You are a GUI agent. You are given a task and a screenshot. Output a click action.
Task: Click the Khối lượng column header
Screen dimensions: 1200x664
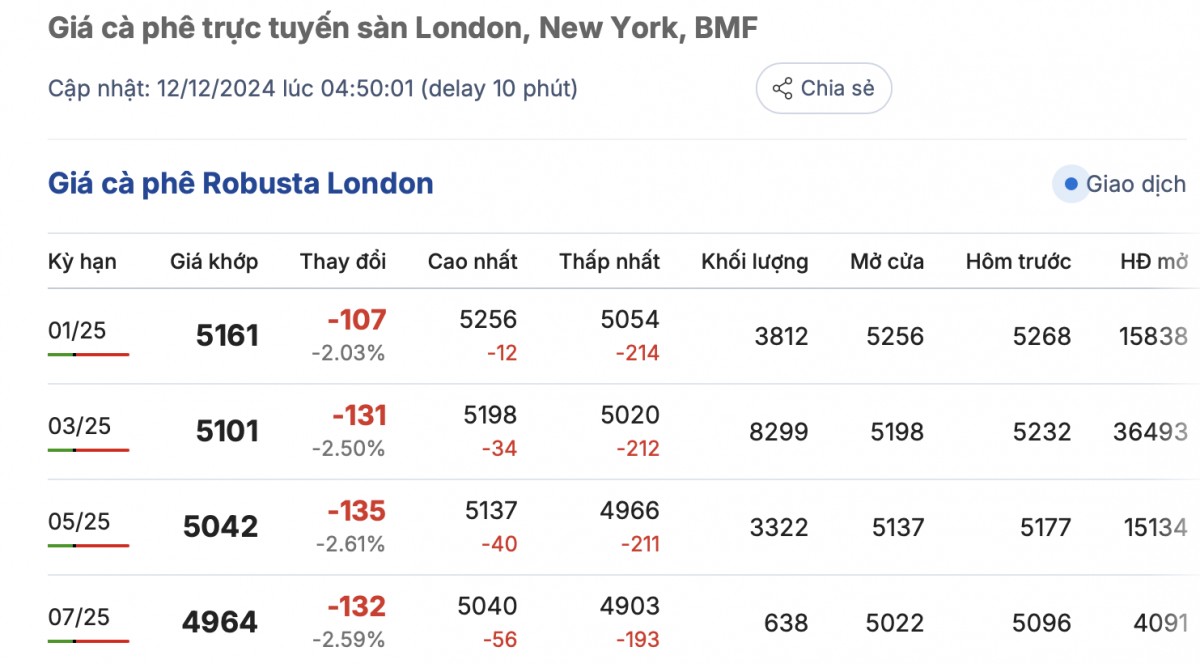tap(755, 262)
